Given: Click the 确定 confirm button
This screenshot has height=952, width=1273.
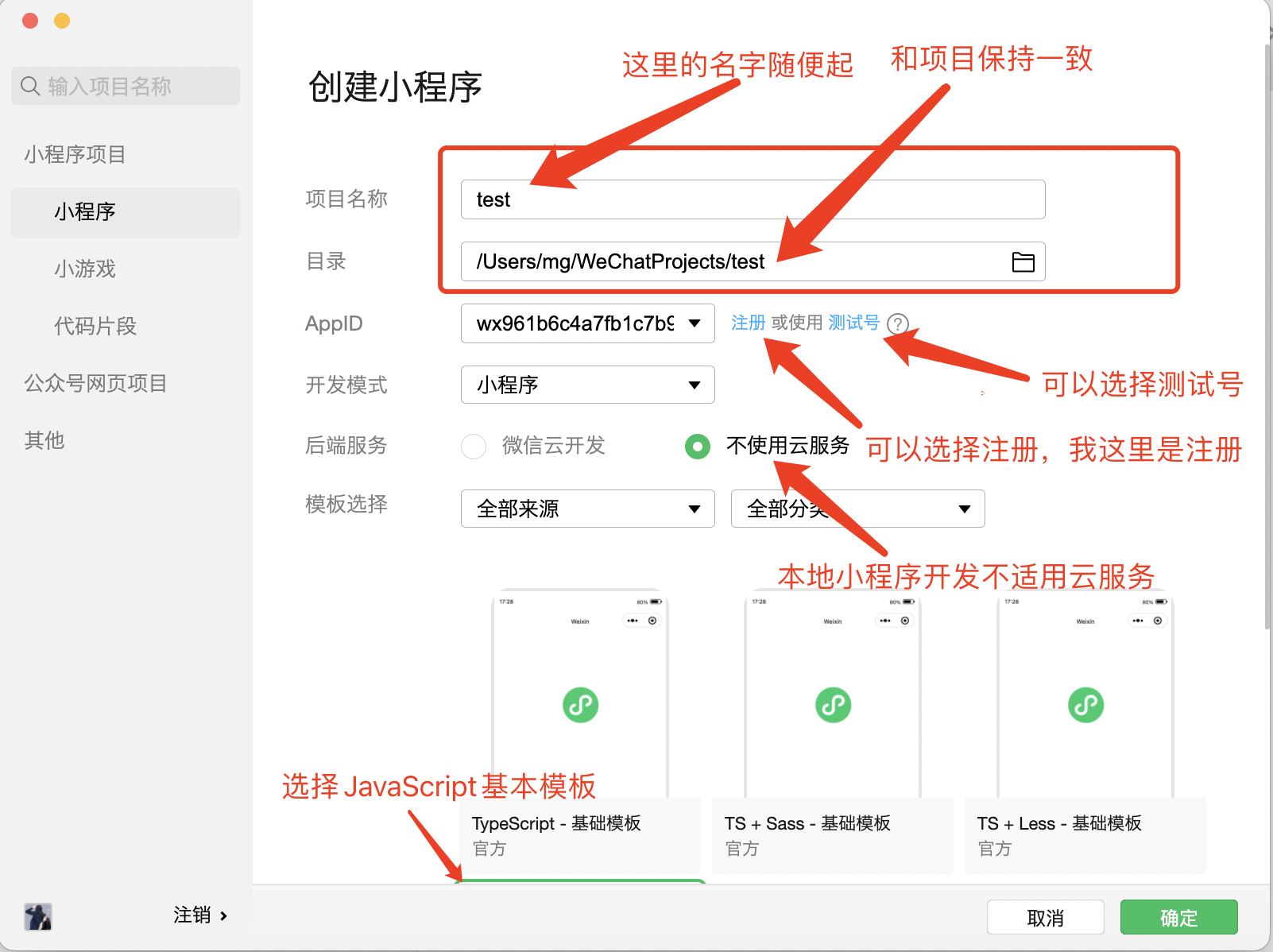Looking at the screenshot, I should tap(1179, 917).
